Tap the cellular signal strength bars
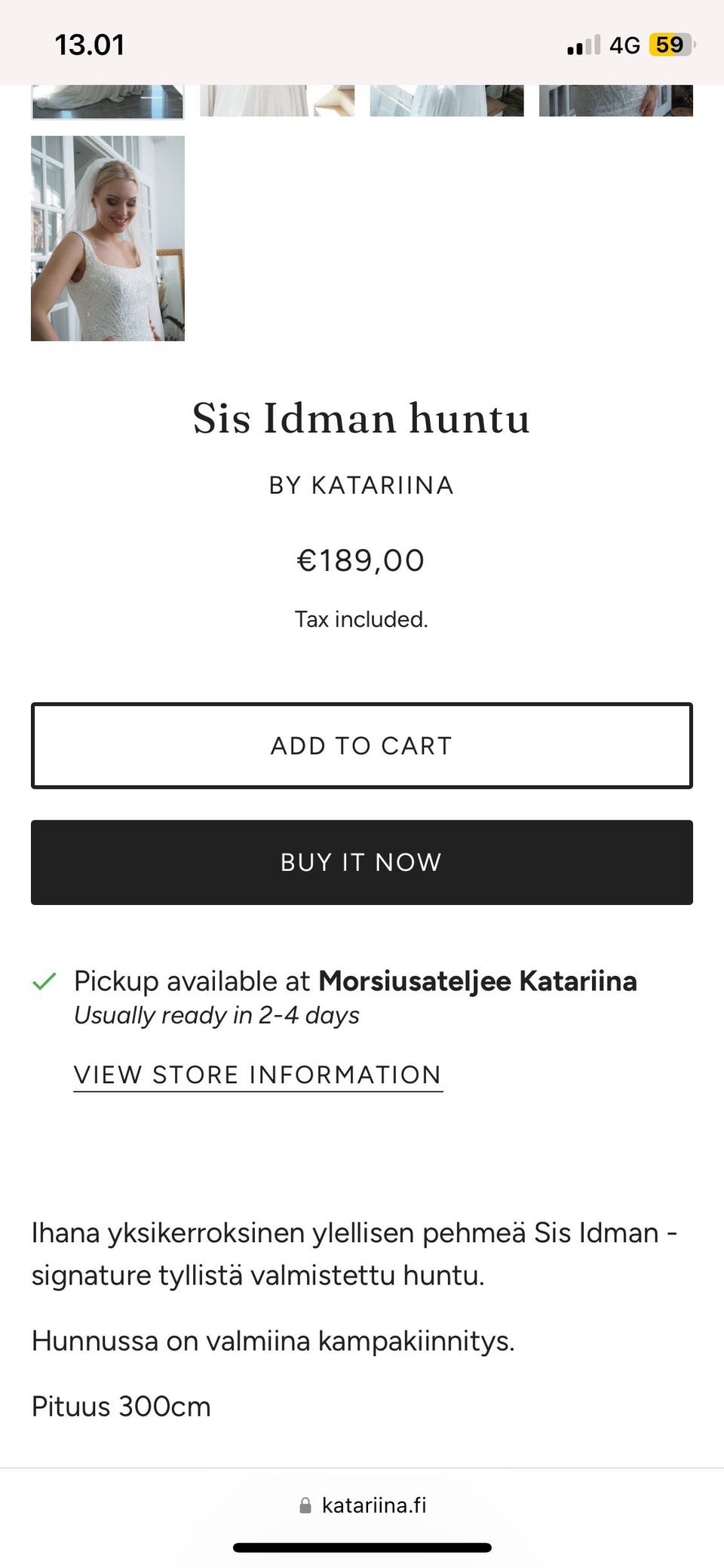724x1568 pixels. coord(581,44)
